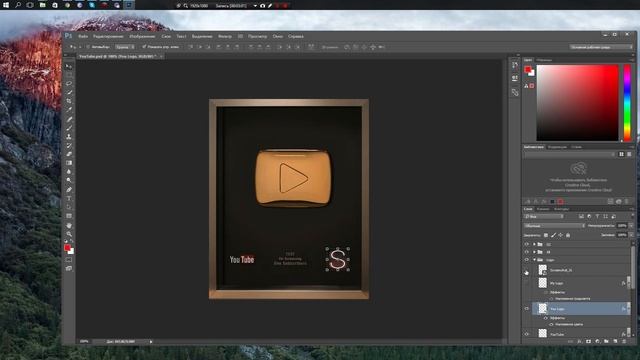Viewport: 640px width, 360px height.
Task: Select the Rectangle shape tool
Action: [69, 216]
